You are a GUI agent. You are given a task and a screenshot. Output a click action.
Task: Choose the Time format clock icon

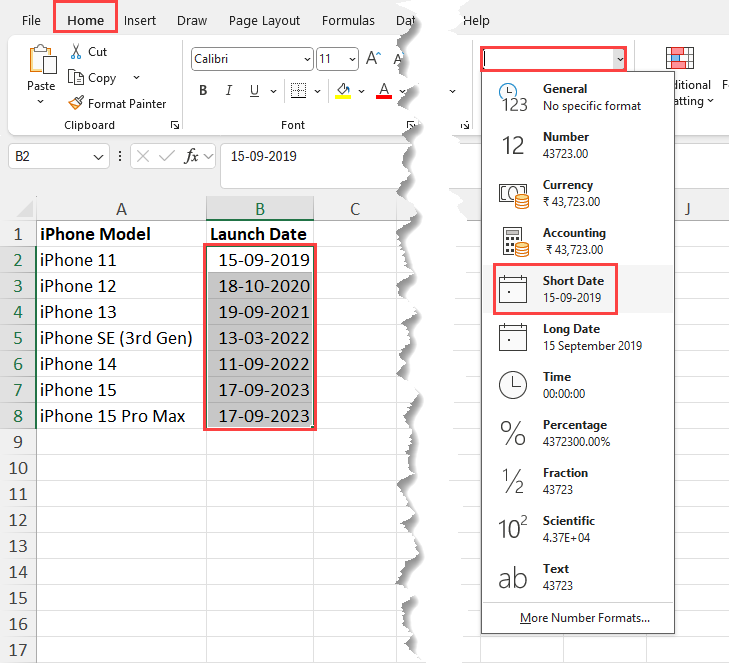(x=513, y=385)
